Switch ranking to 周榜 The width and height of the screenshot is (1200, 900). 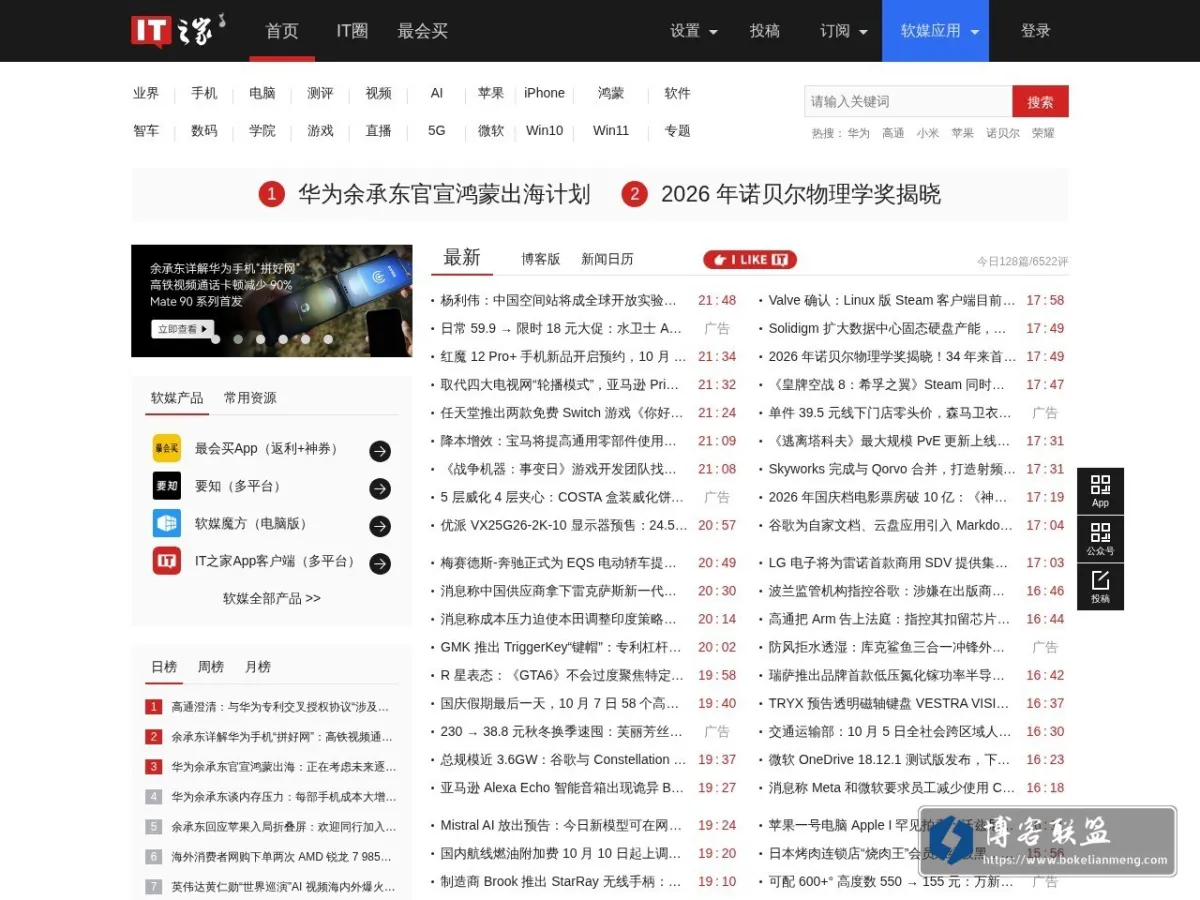[x=211, y=667]
